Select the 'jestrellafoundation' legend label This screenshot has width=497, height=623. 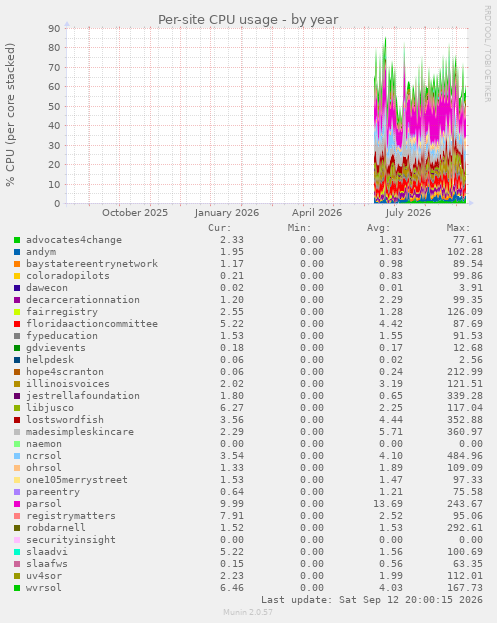[83, 396]
